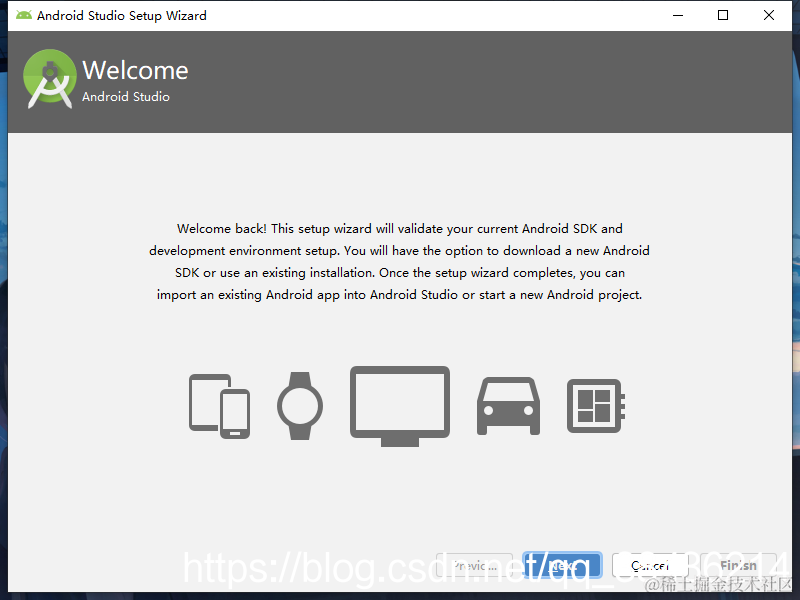The height and width of the screenshot is (600, 800).
Task: Maximize the Setup Wizard window
Action: [x=723, y=15]
